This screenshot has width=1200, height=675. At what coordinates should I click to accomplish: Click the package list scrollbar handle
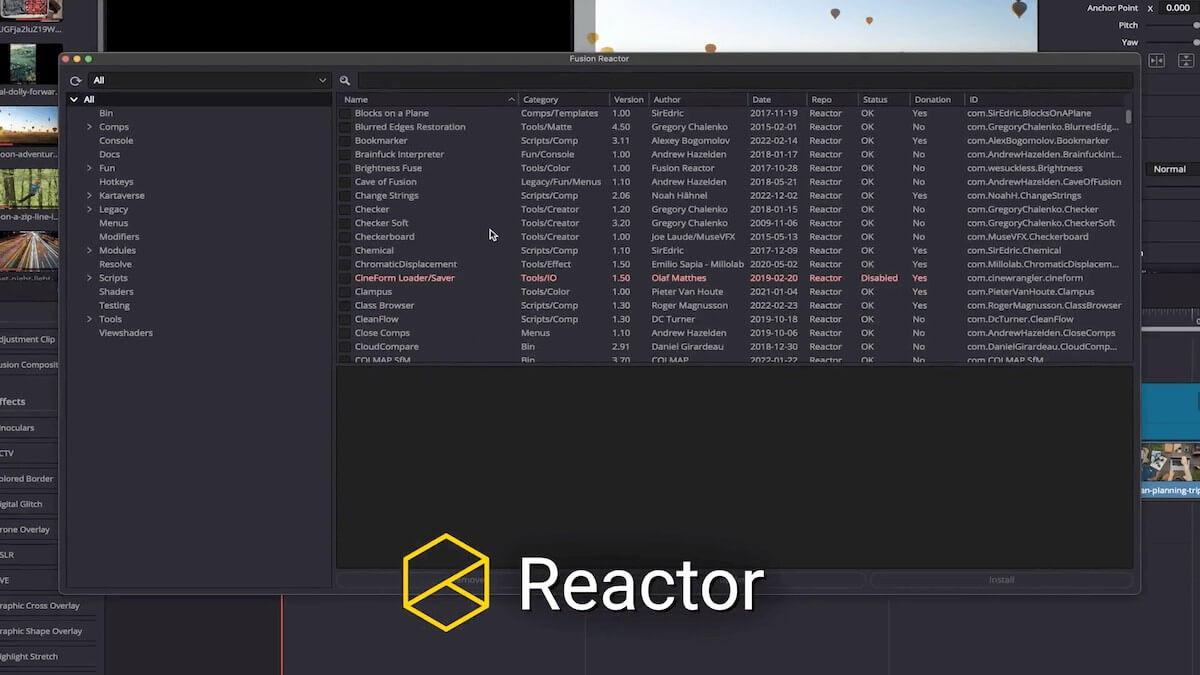(x=1129, y=116)
